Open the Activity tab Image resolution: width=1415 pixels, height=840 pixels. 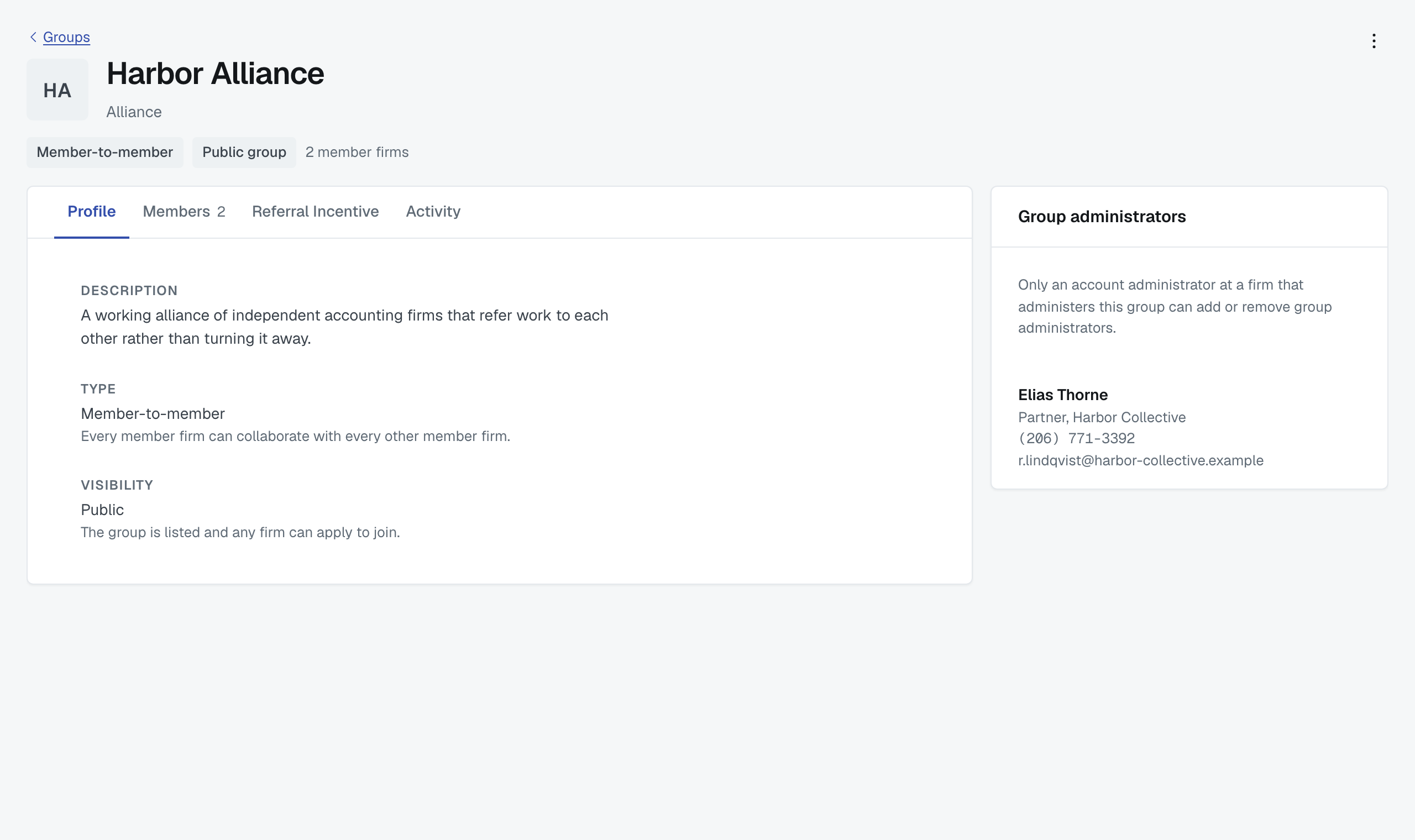coord(433,212)
